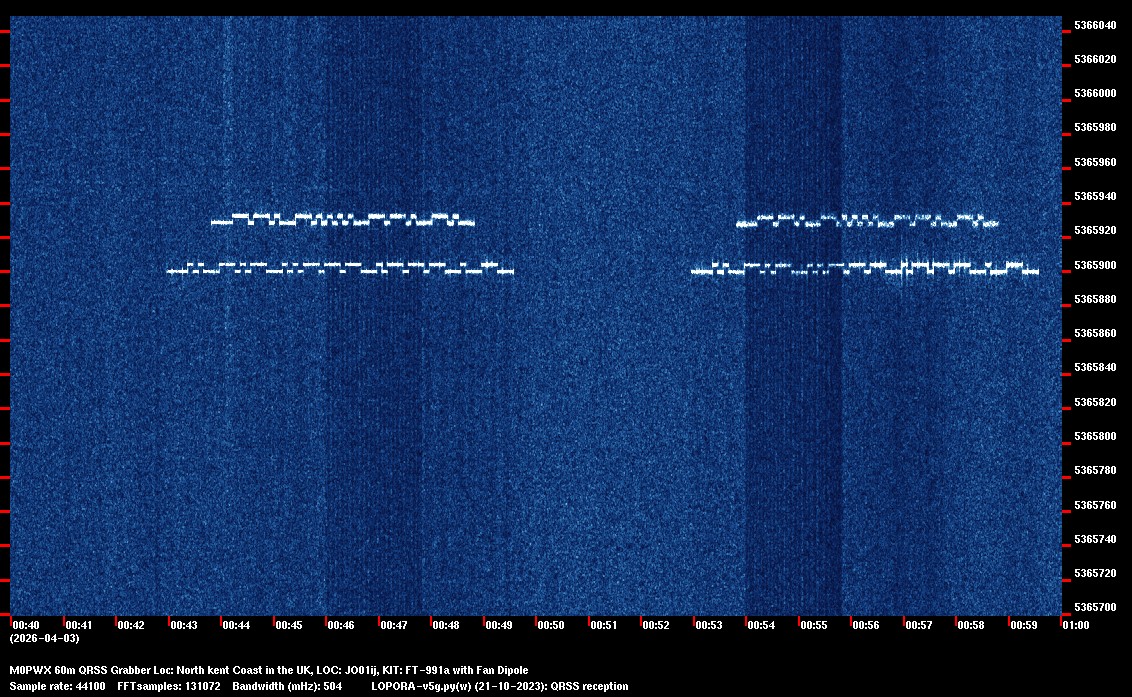Click the M0PWX 60m QRSS Grabber caption
The image size is (1132, 697).
point(268,670)
